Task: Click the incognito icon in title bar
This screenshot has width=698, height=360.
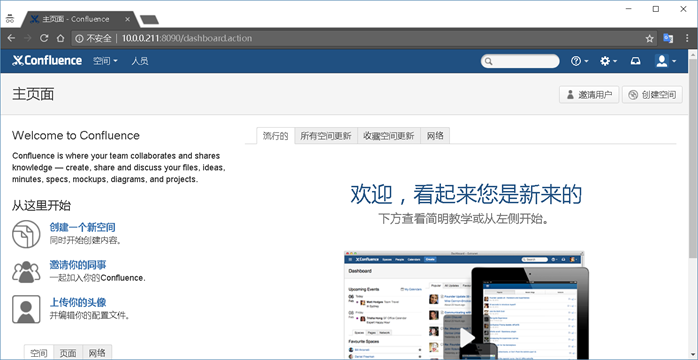Action: 10,19
